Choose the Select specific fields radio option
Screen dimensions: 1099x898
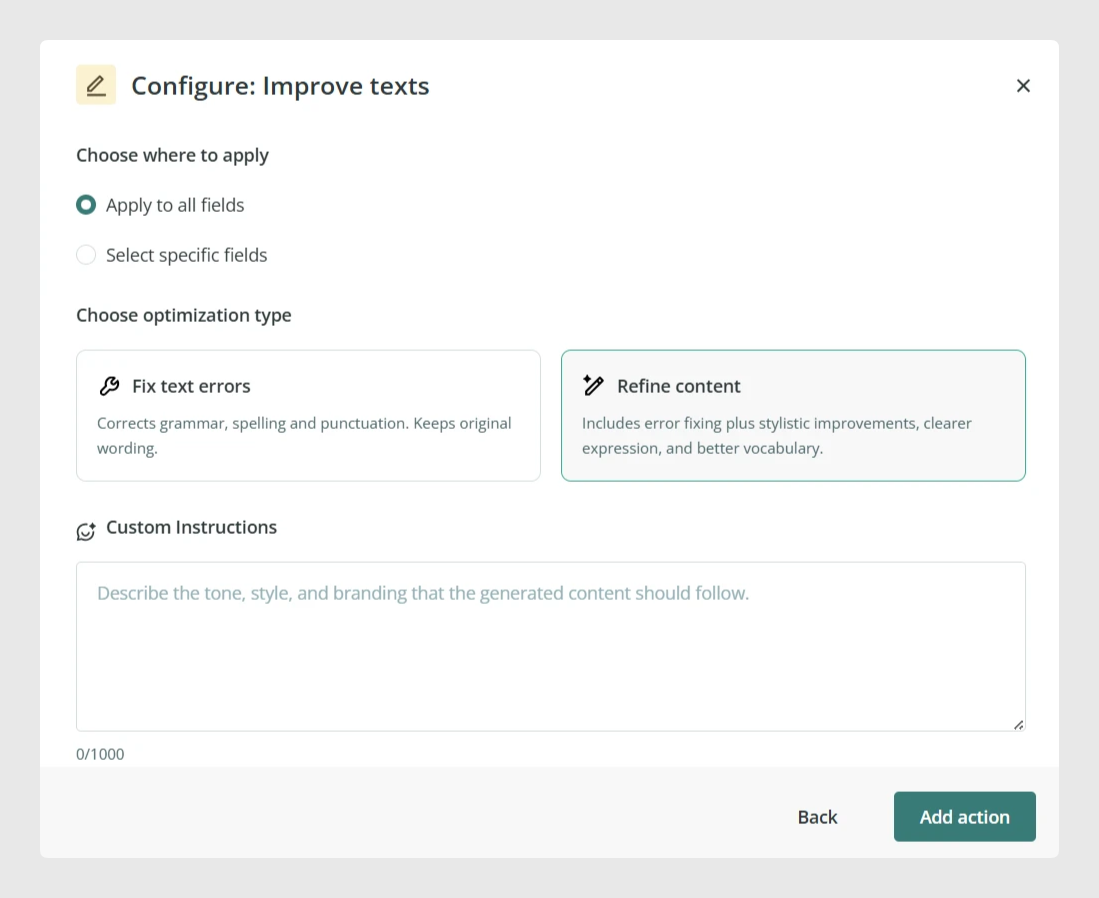pos(86,254)
